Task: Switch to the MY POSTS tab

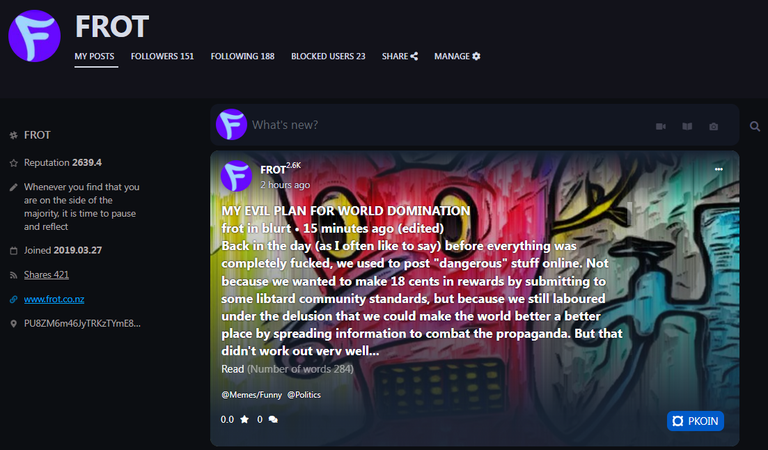Action: tap(95, 56)
